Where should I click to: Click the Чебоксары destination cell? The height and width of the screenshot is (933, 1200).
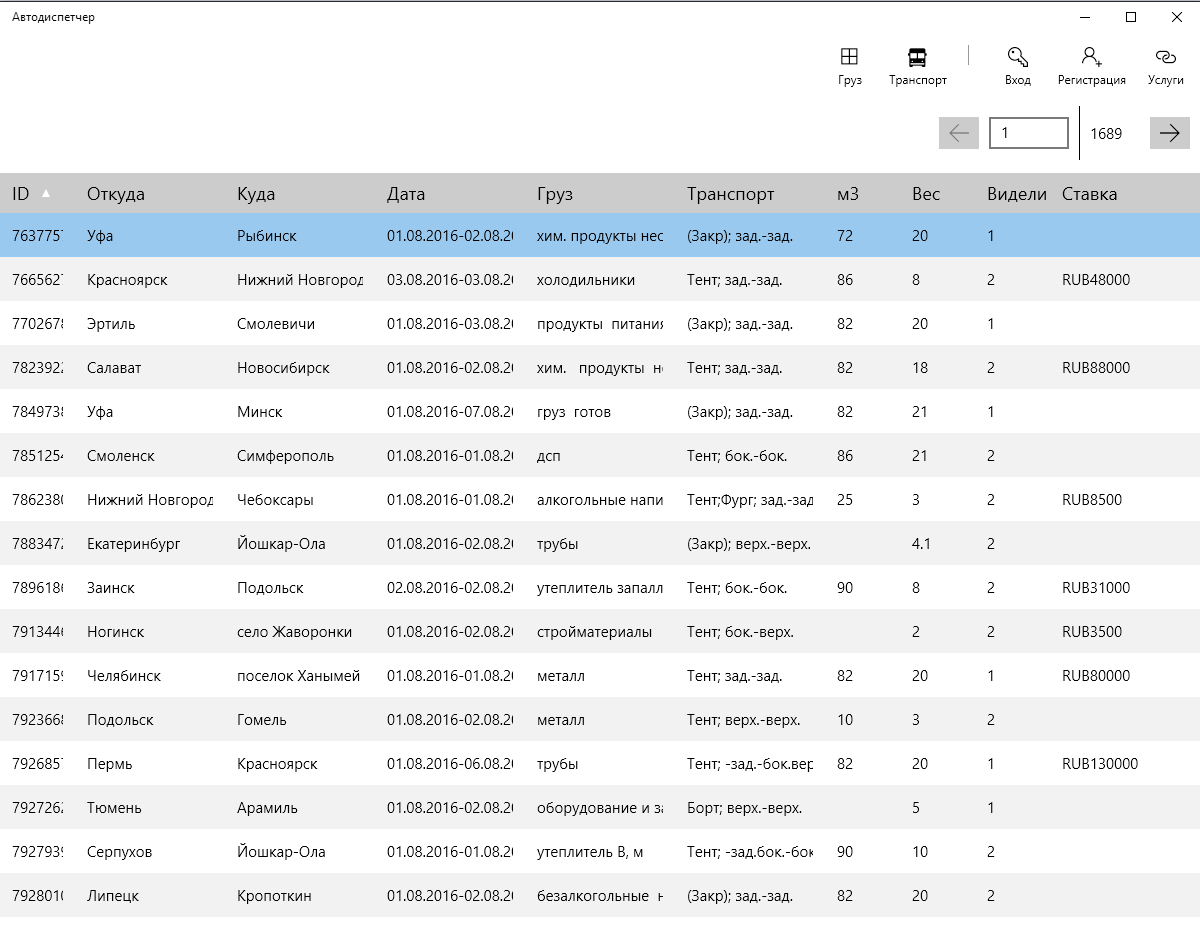tap(275, 500)
